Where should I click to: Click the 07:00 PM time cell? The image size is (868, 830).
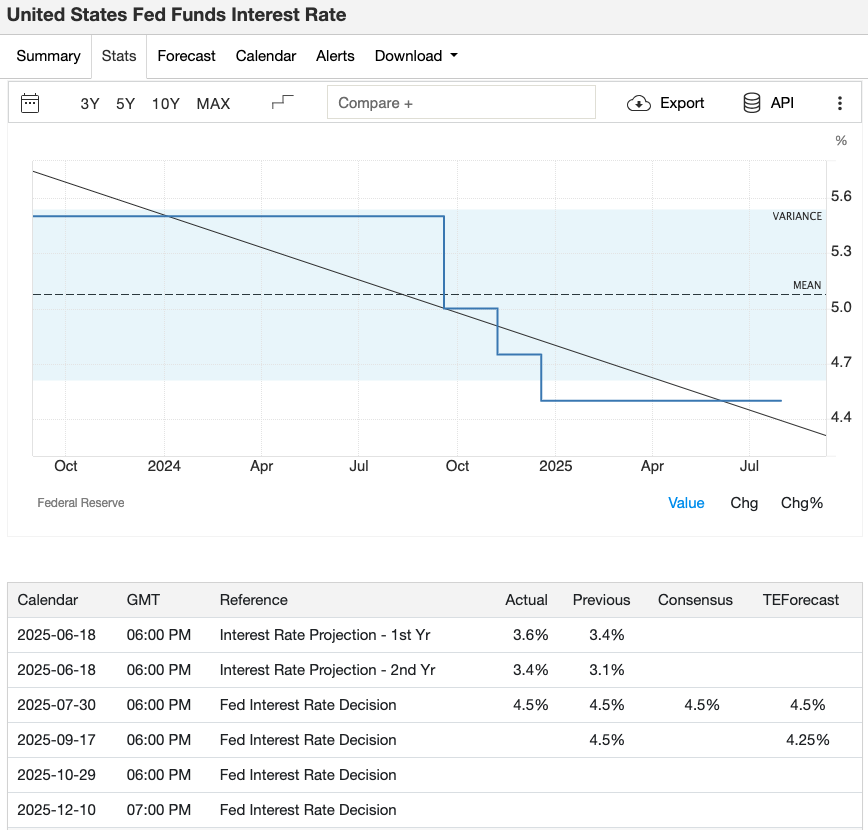pyautogui.click(x=159, y=810)
